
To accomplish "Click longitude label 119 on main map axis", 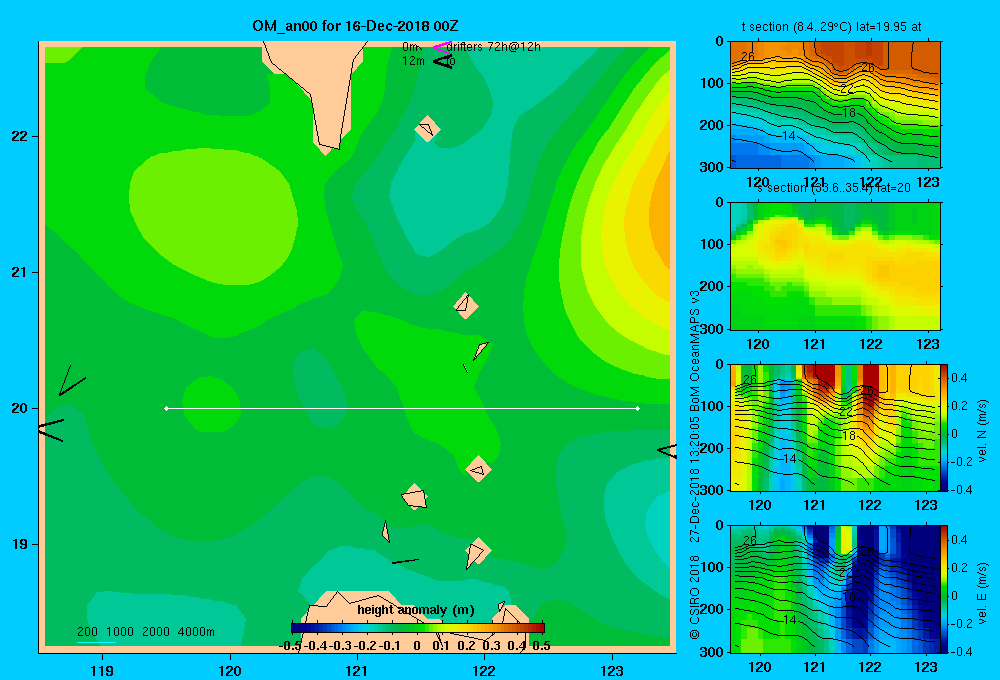I will [102, 670].
